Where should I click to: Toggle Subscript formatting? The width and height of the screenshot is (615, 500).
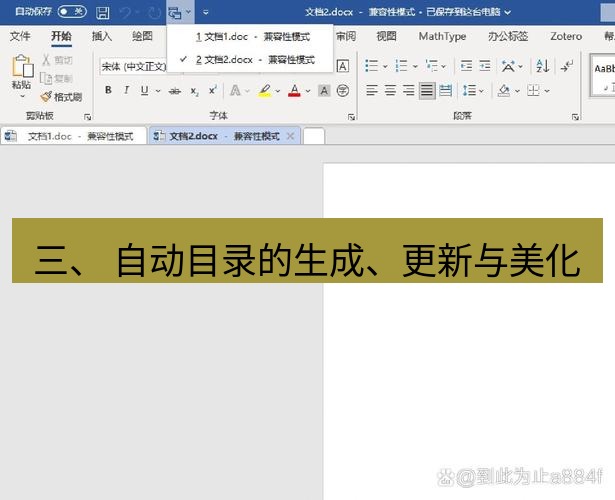tap(194, 91)
